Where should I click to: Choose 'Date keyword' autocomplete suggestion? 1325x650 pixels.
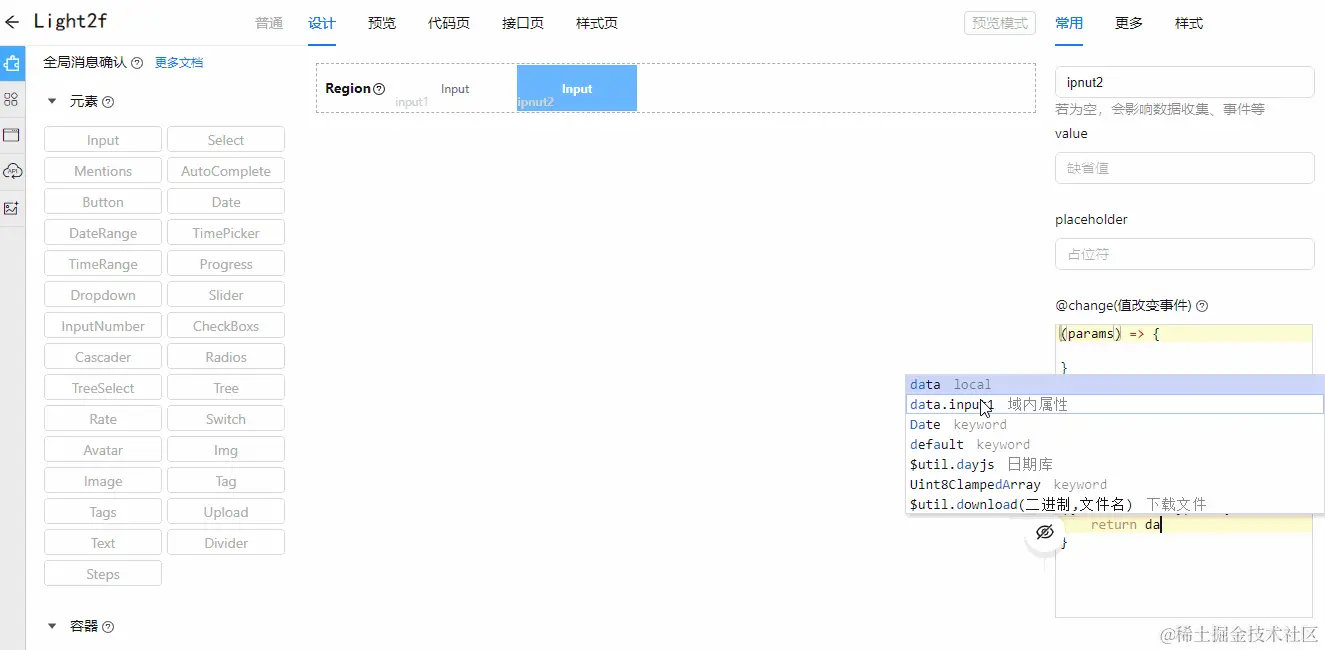[x=1115, y=424]
